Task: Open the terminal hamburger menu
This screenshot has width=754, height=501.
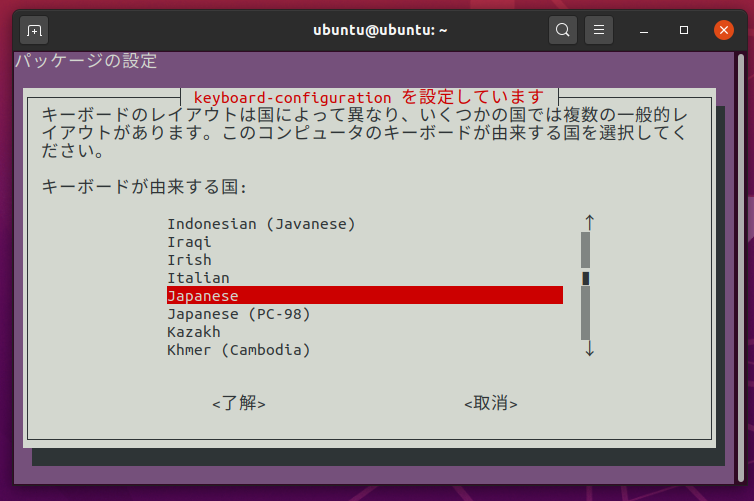Action: pyautogui.click(x=599, y=30)
